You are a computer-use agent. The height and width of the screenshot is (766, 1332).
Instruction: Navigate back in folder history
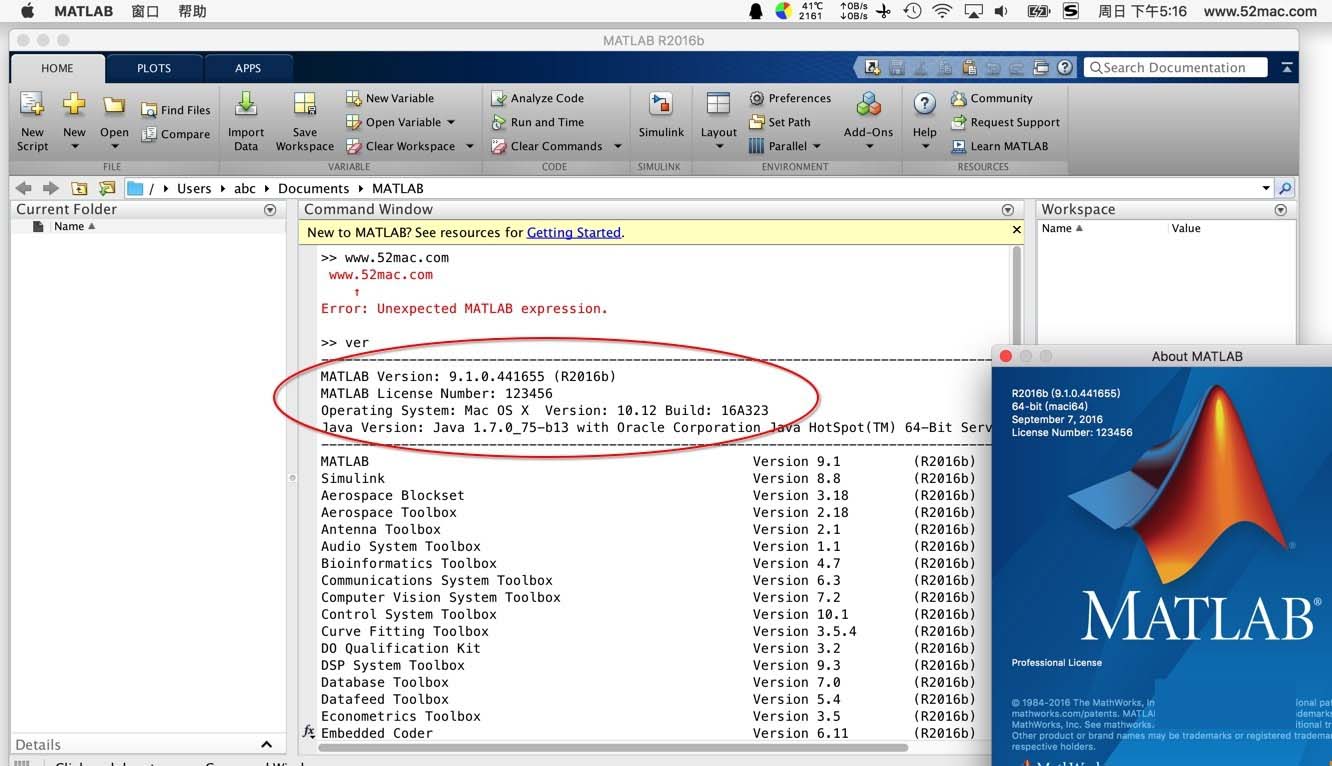coord(24,188)
